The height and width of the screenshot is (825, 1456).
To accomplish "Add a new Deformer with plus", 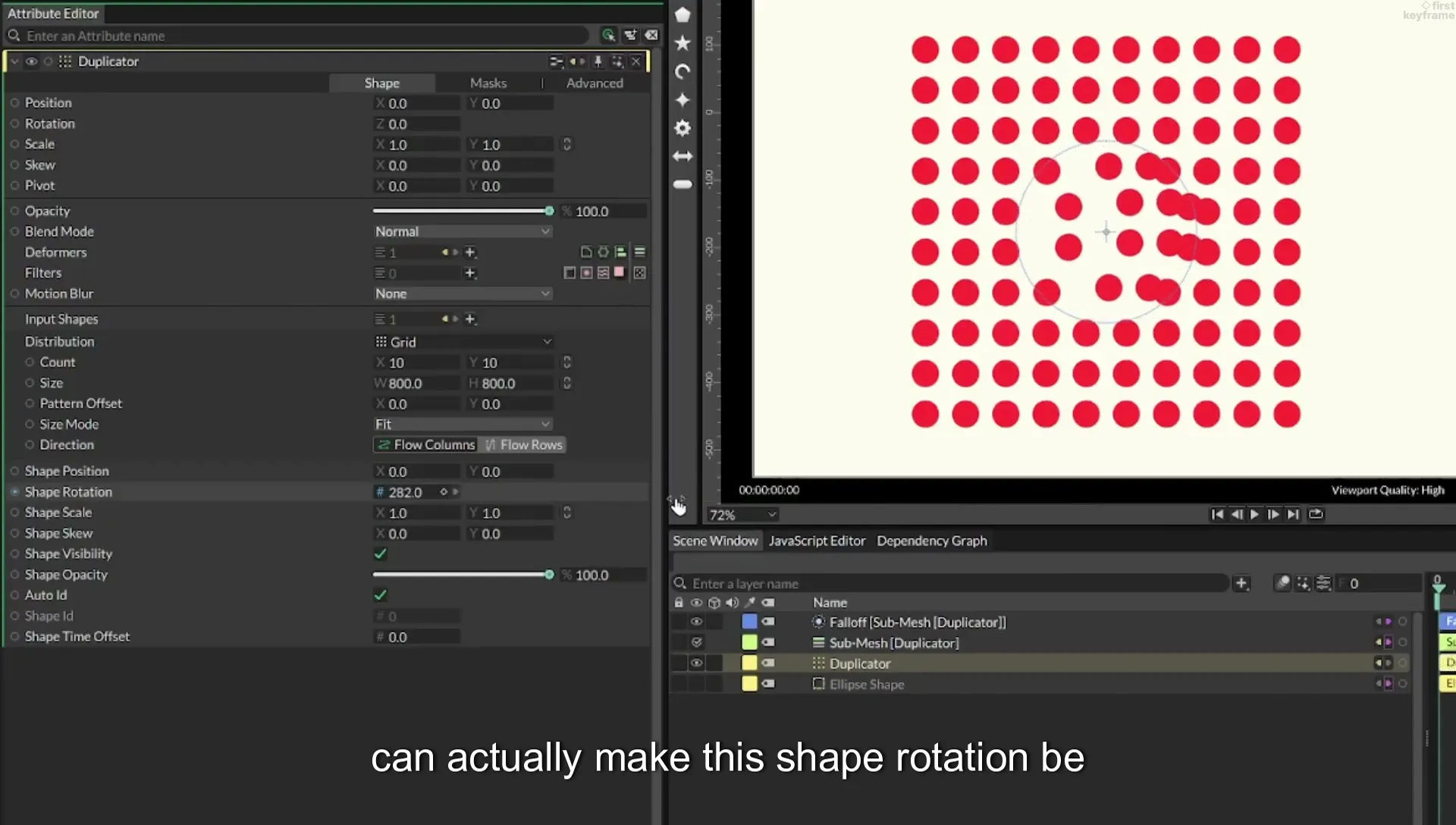I will (x=470, y=253).
